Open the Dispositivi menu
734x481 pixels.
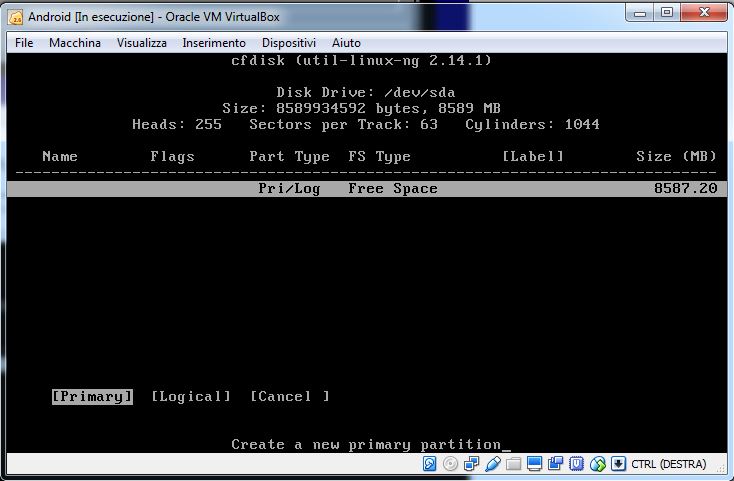(x=288, y=43)
